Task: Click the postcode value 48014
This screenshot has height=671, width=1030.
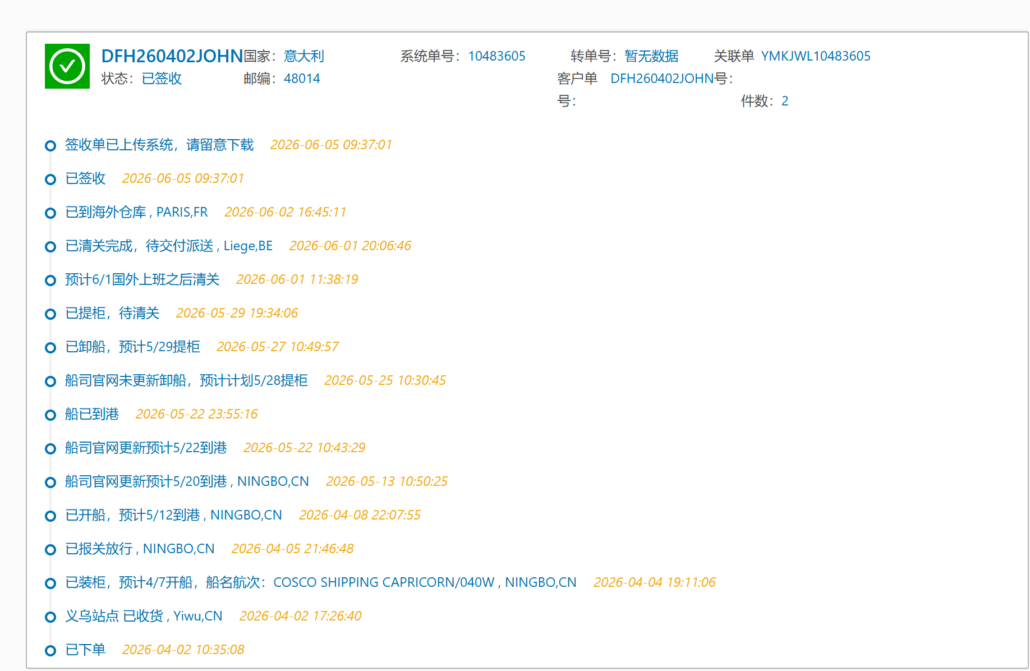Action: pos(302,78)
